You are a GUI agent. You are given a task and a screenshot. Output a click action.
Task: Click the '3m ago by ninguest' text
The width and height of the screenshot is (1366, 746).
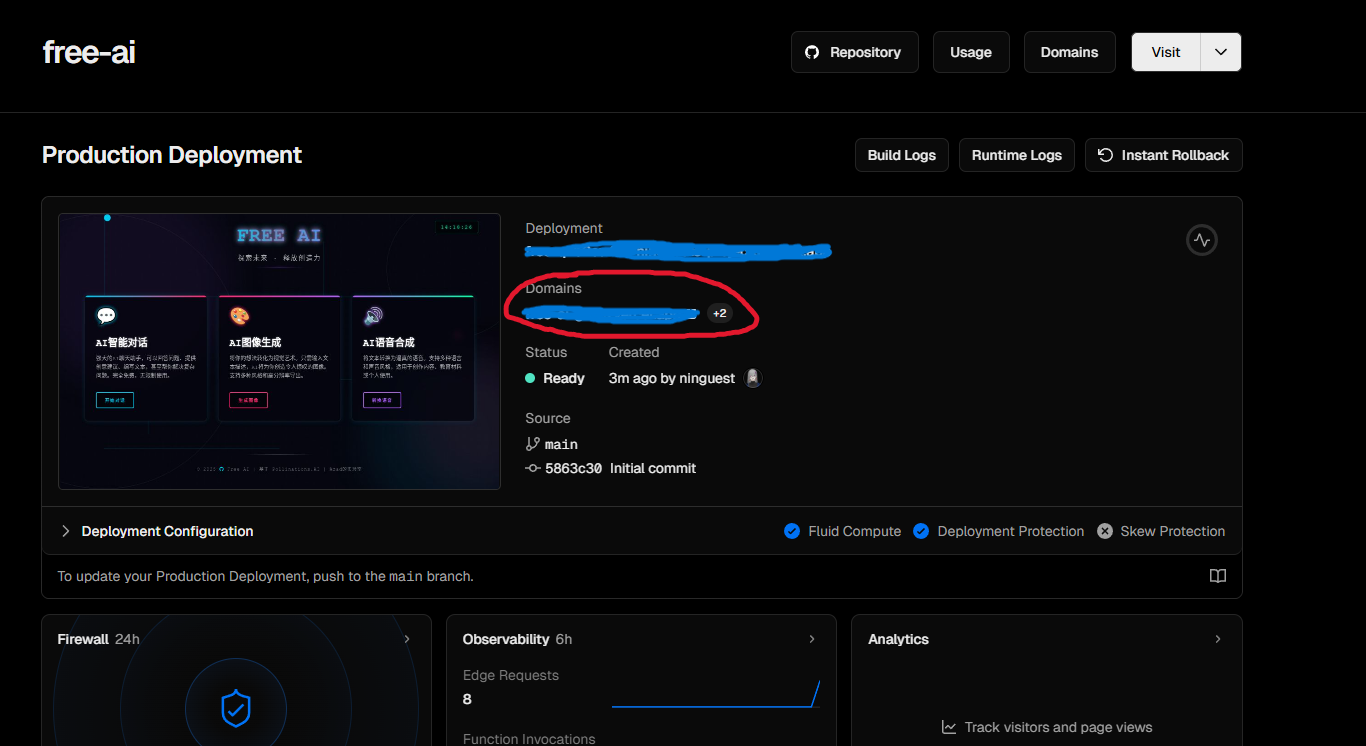672,378
